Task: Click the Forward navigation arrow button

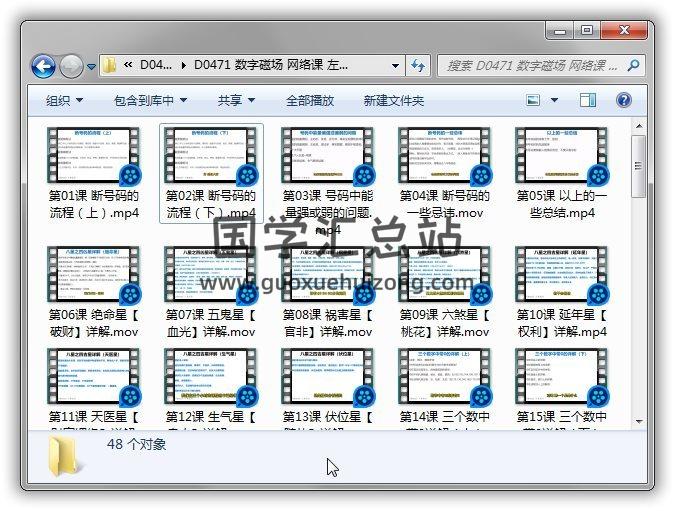Action: pos(71,66)
